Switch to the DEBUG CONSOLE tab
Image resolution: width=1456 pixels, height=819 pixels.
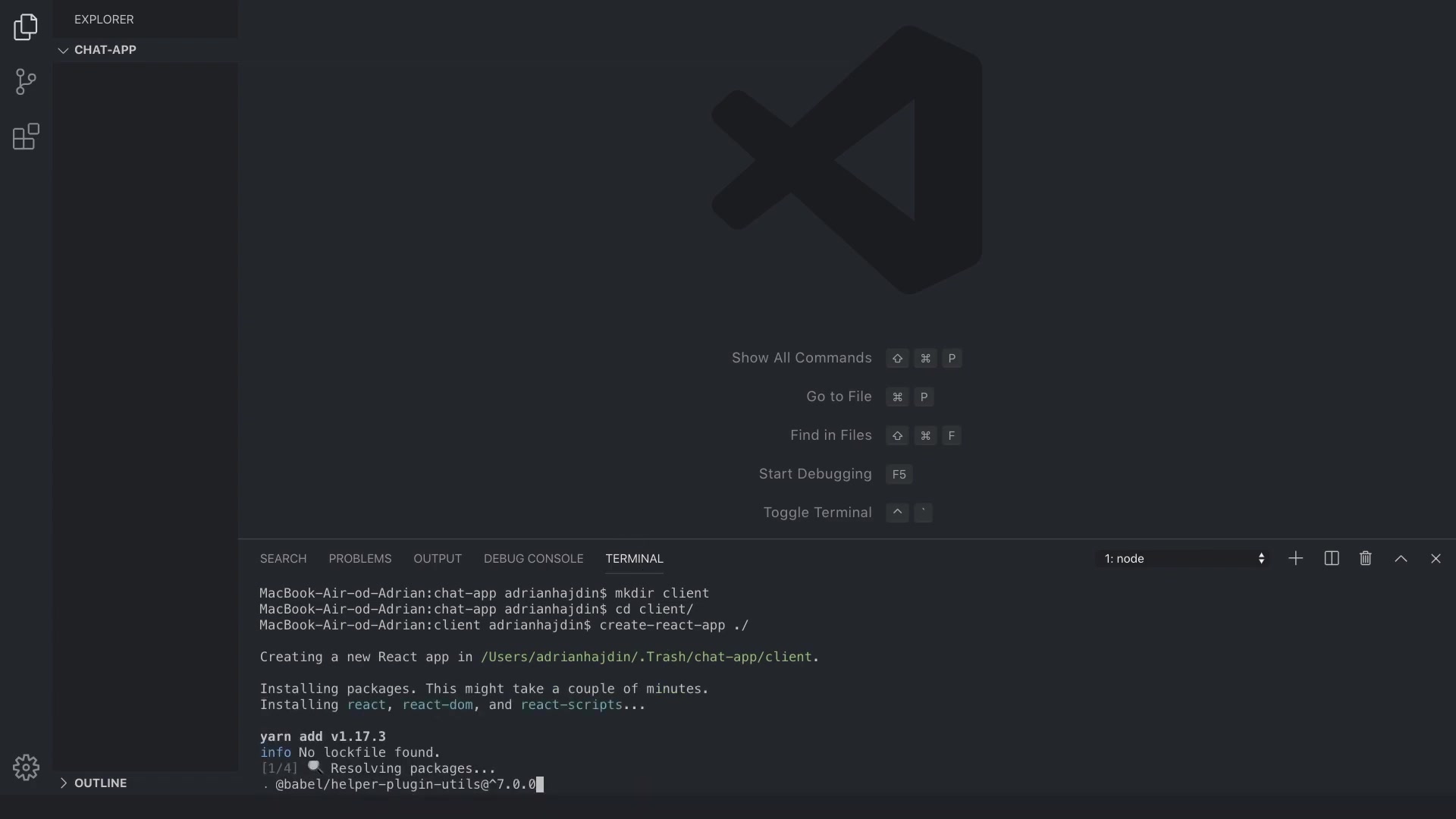(x=533, y=559)
